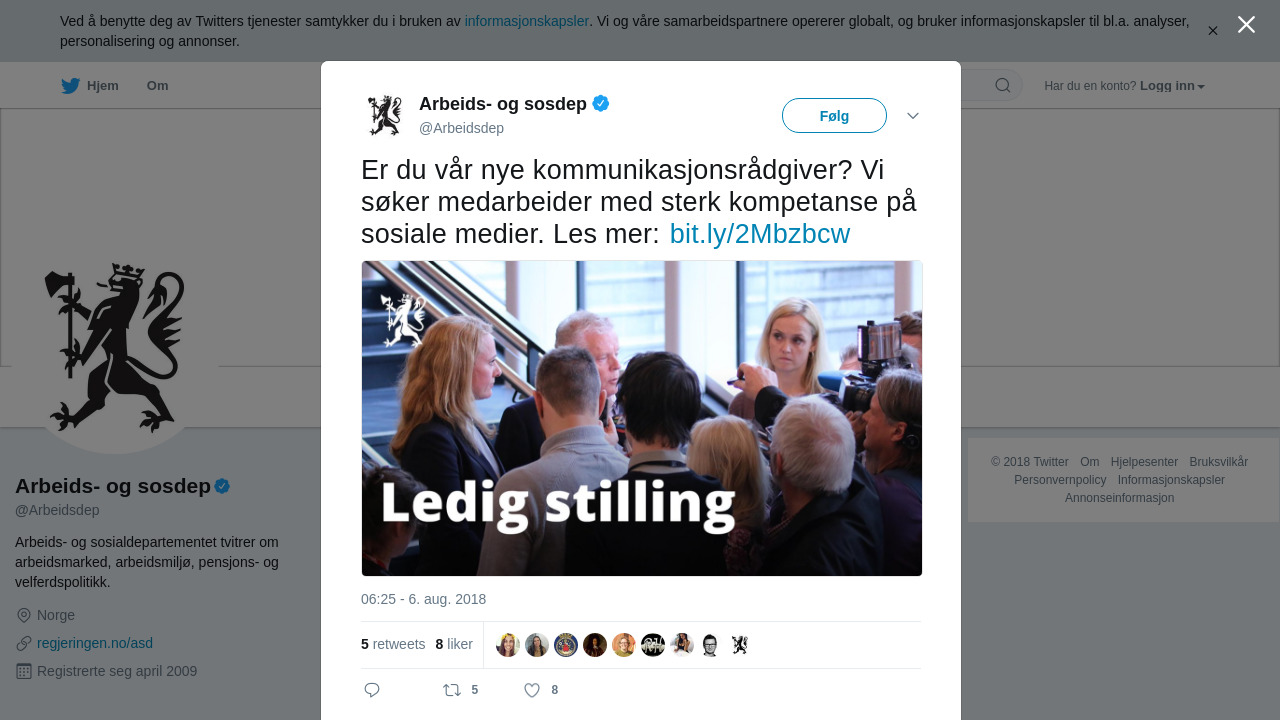Like the tweet with heart icon
Screen dimensions: 1280x720
[532, 690]
